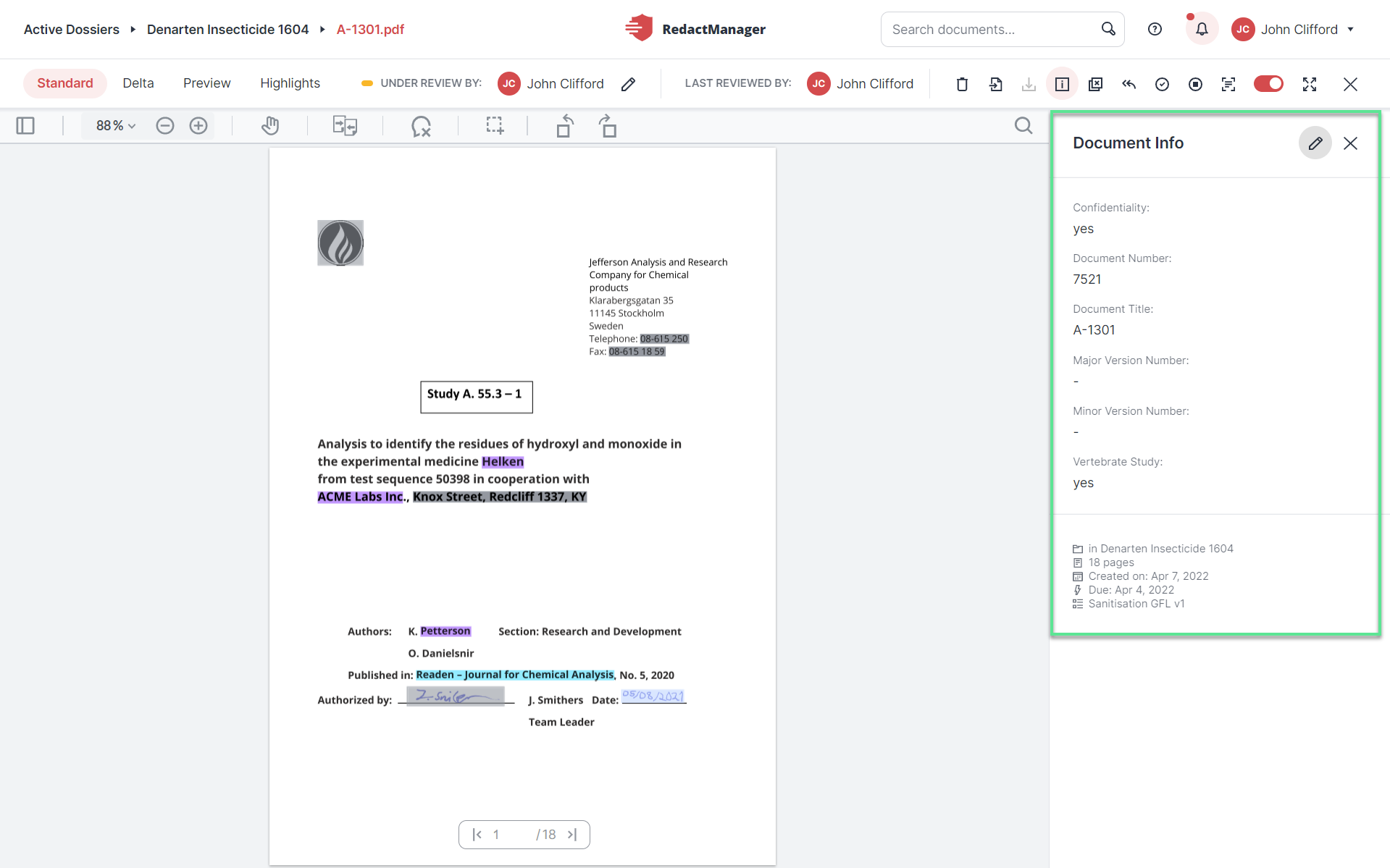Click the record-style circle icon in header toolbar
The image size is (1390, 868).
[x=1195, y=84]
